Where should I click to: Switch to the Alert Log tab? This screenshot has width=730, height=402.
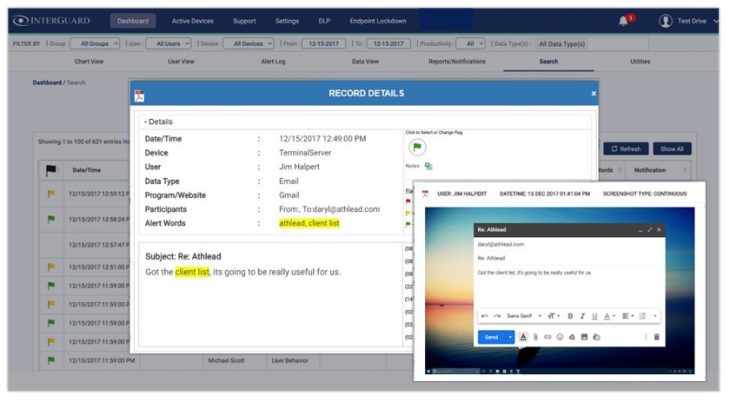click(274, 61)
